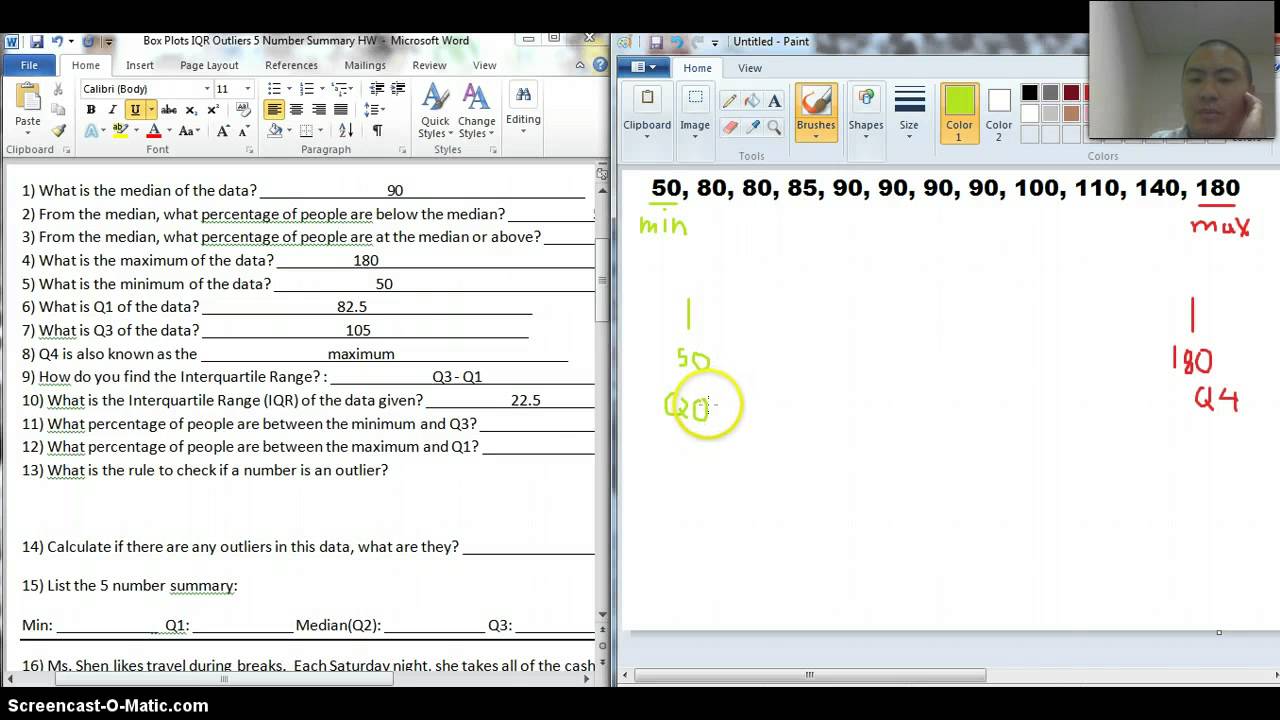1280x720 pixels.
Task: Click the Save icon in Word's quick access toolbar
Action: 36,42
